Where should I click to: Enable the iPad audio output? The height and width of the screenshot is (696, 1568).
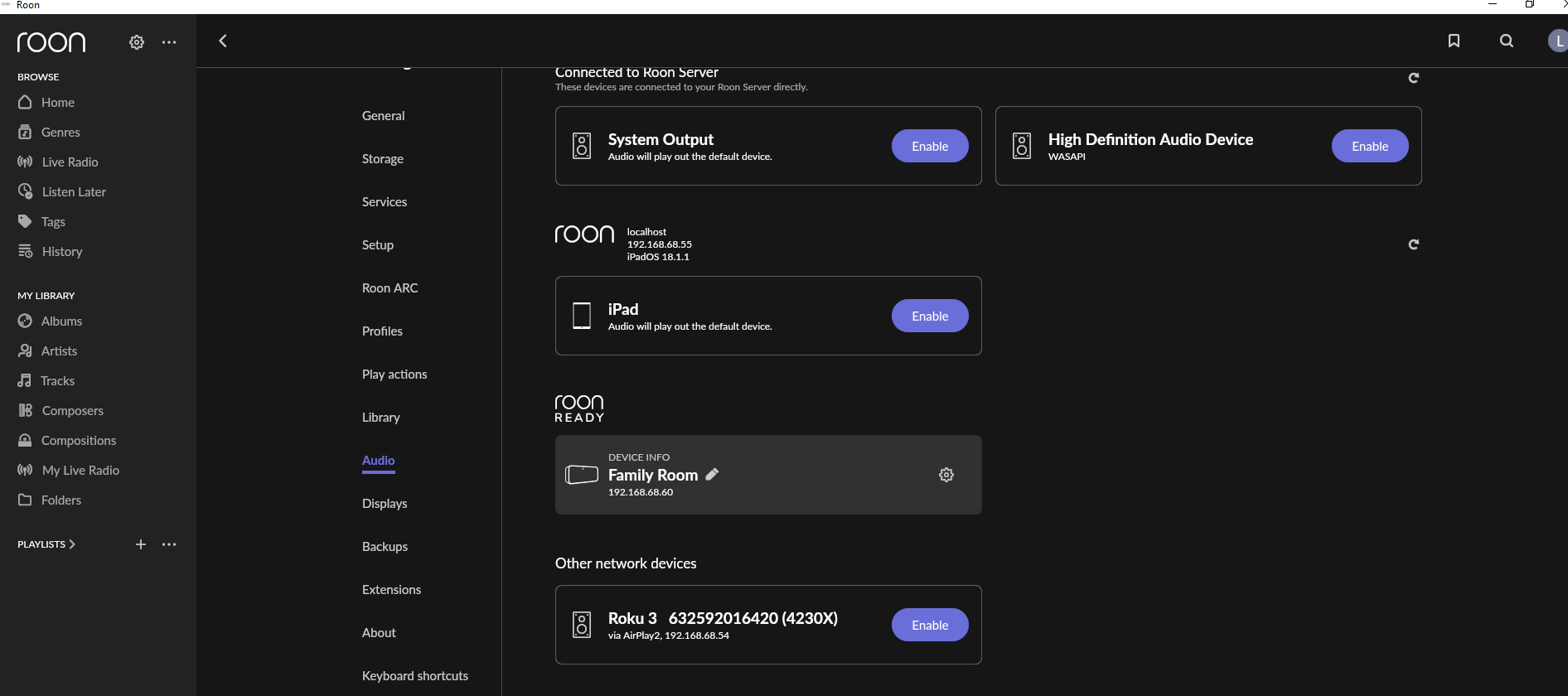click(930, 317)
